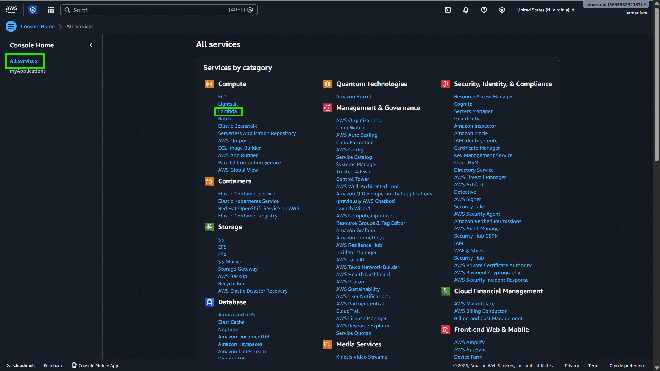
Task: Click the Storage category icon
Action: [x=209, y=227]
